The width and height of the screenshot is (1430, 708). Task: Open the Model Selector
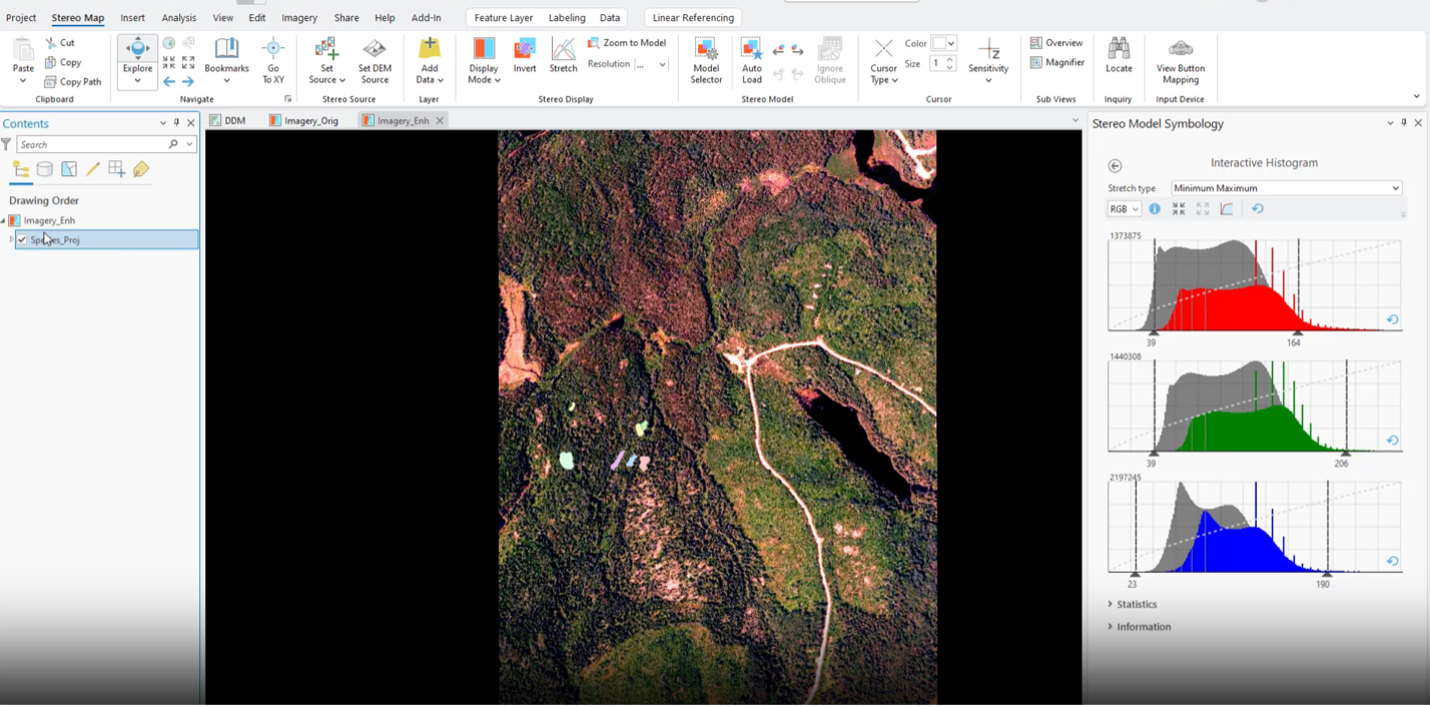[706, 60]
